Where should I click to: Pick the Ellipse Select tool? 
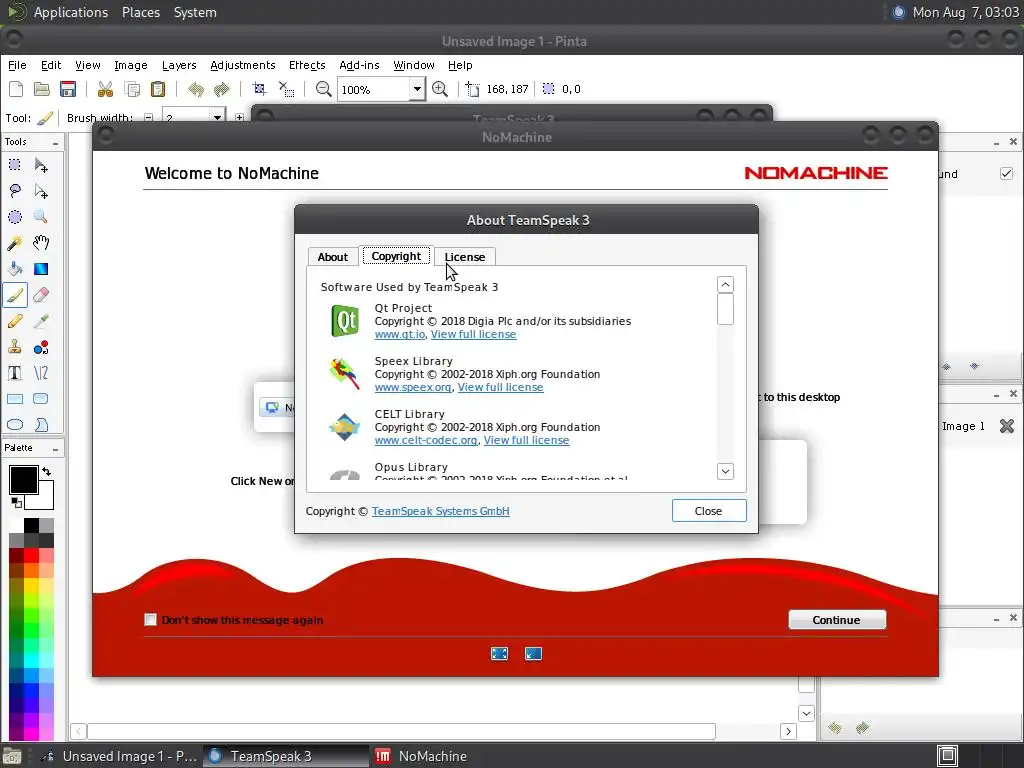click(x=14, y=217)
